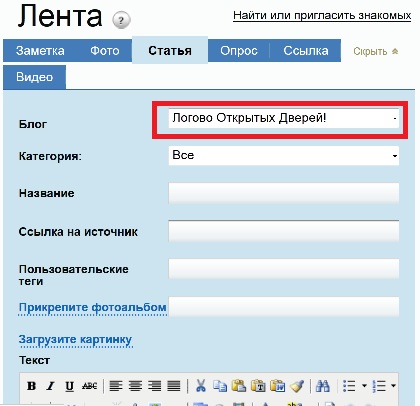Toggle italic formatting in the text editor
Viewport: 420px width, 406px height.
click(51, 386)
